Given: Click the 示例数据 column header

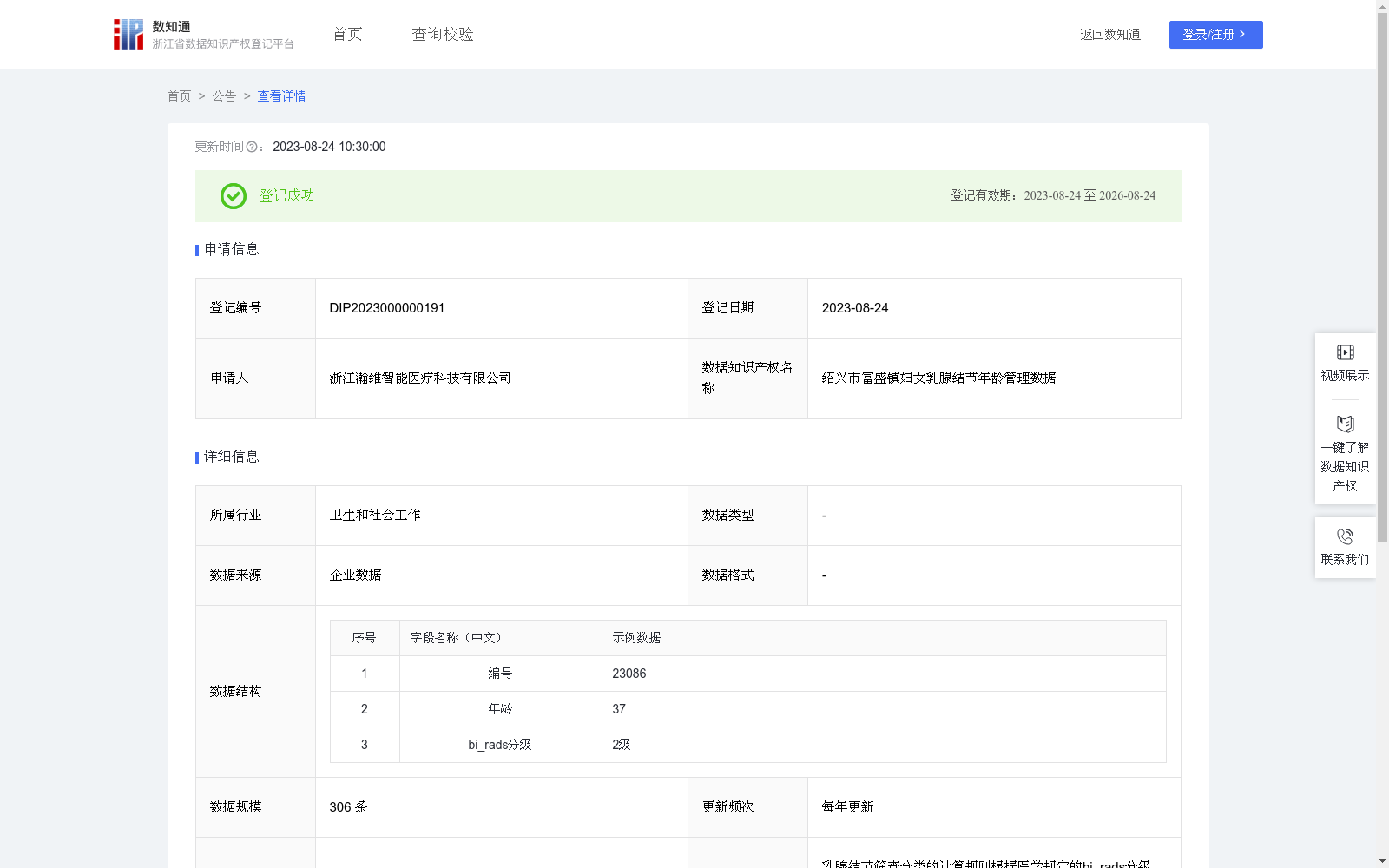Looking at the screenshot, I should (x=884, y=638).
